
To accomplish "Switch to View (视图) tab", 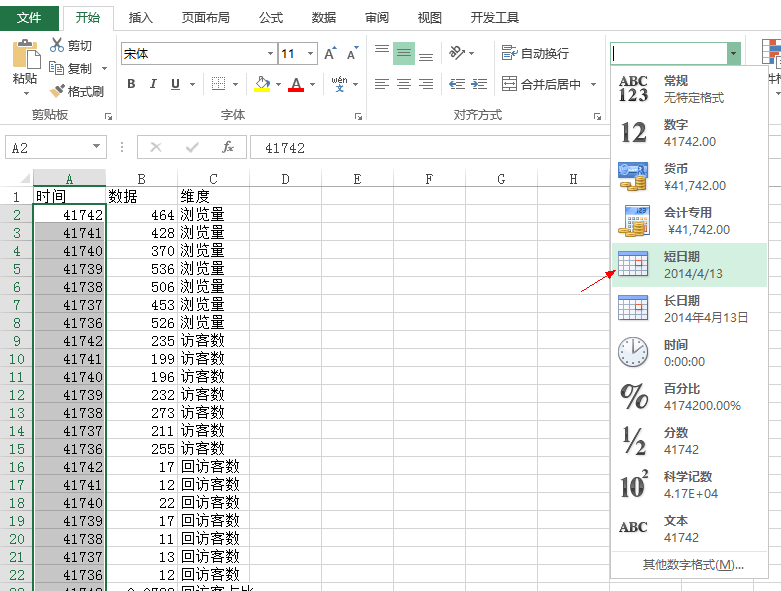I will pyautogui.click(x=429, y=18).
